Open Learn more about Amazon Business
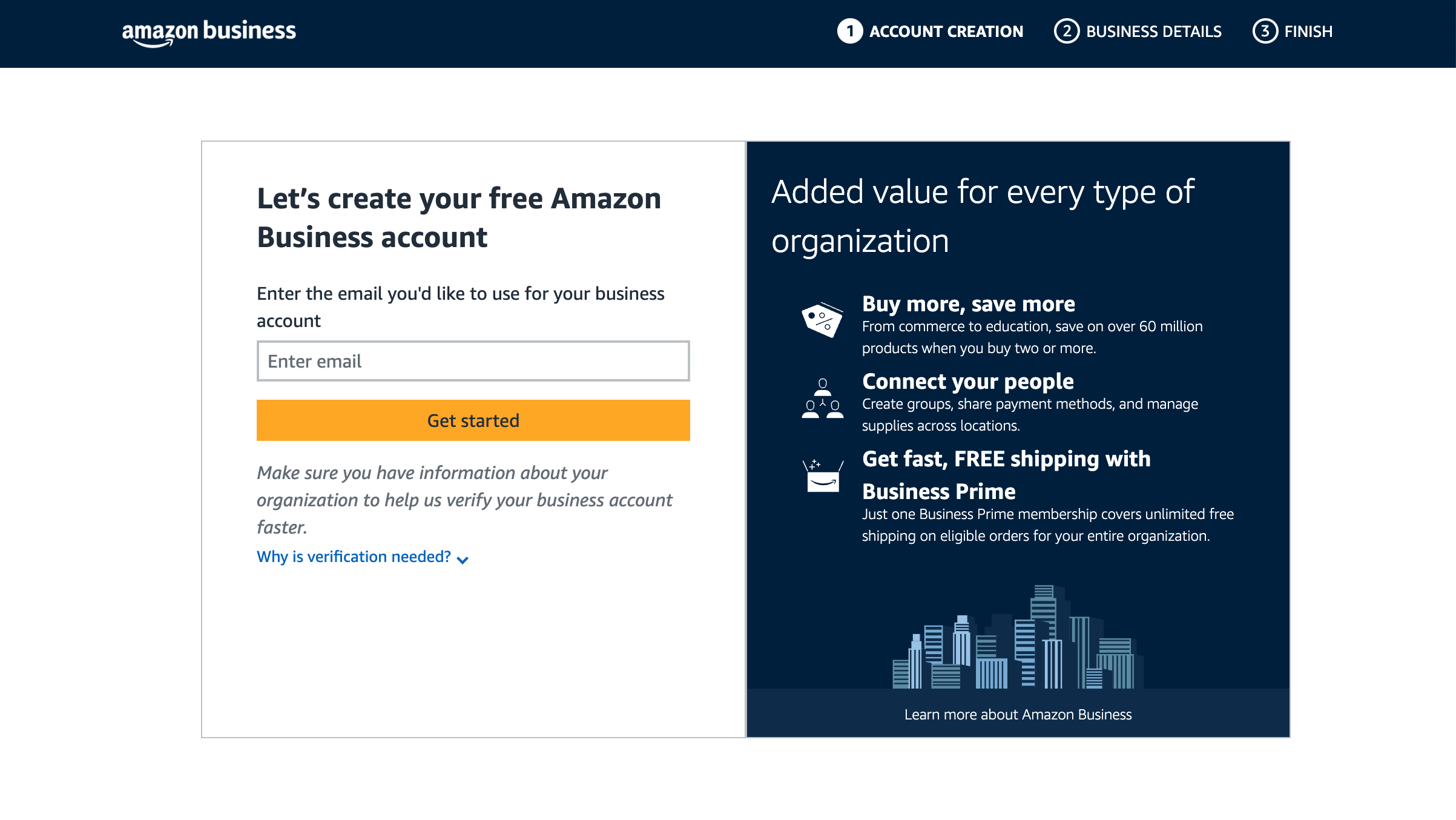Screen dimensions: 1456x820 (1018, 715)
